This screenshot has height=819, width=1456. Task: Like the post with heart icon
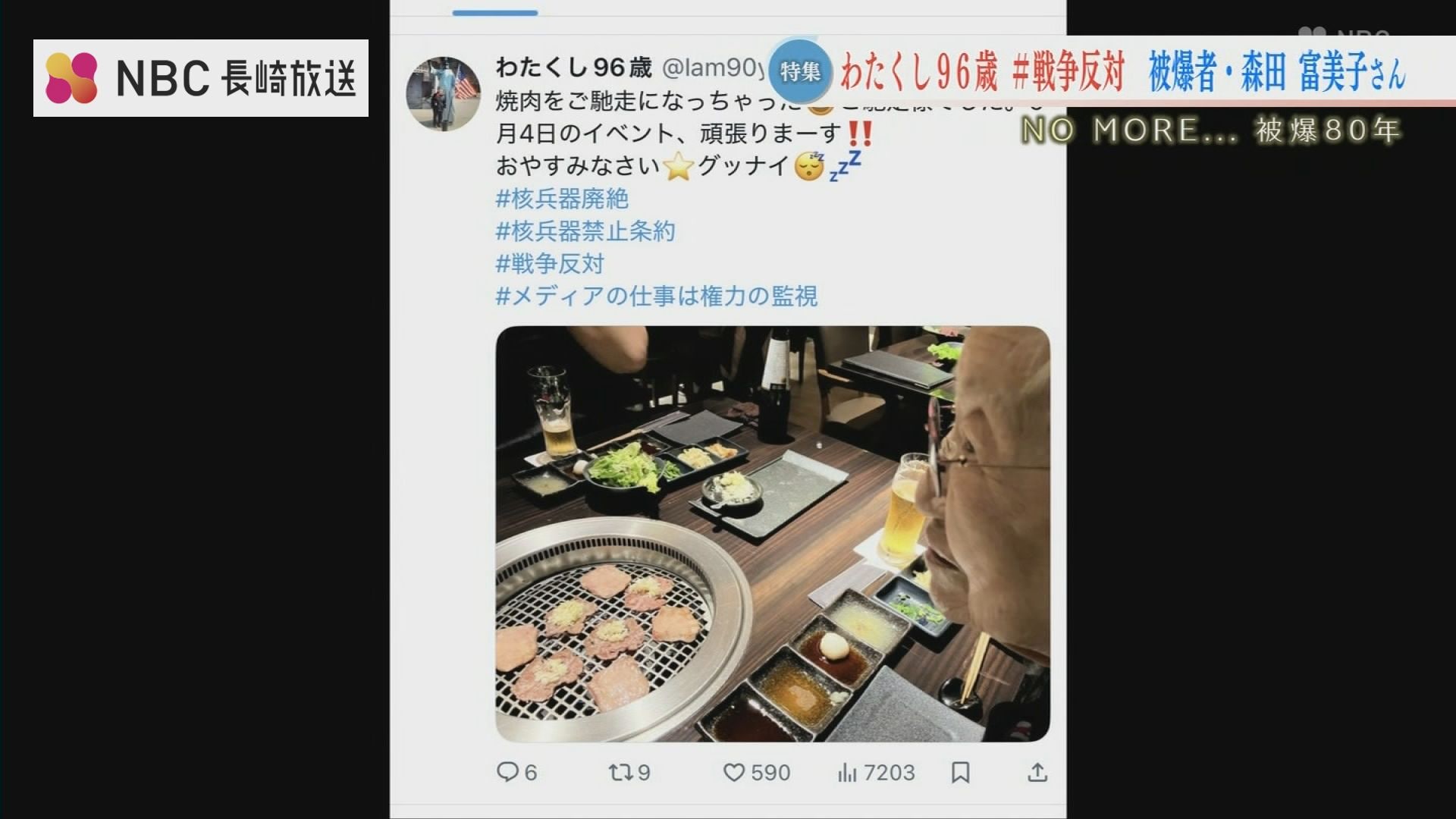coord(733,772)
